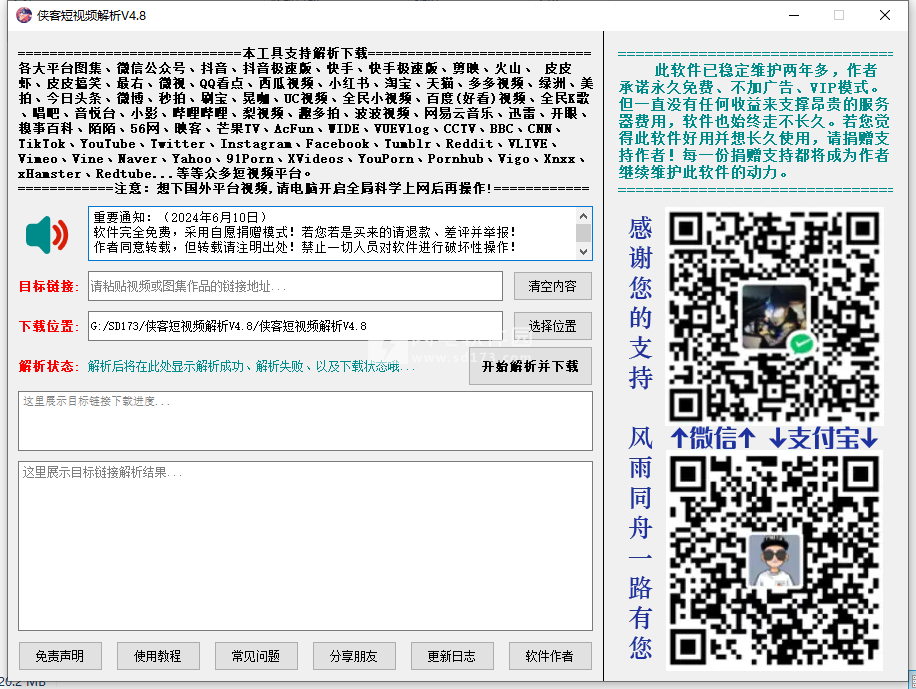Click the notice box scrollbar thumb
The image size is (916, 689).
(x=583, y=233)
